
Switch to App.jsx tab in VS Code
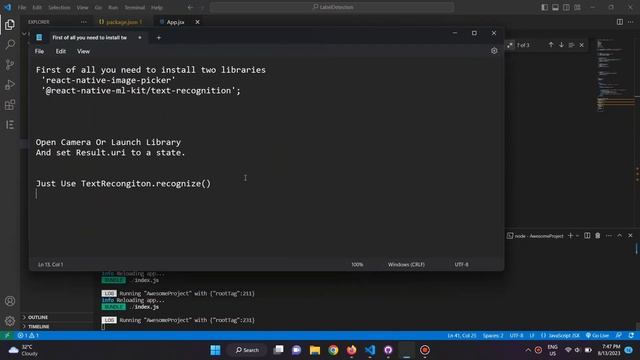(x=176, y=22)
